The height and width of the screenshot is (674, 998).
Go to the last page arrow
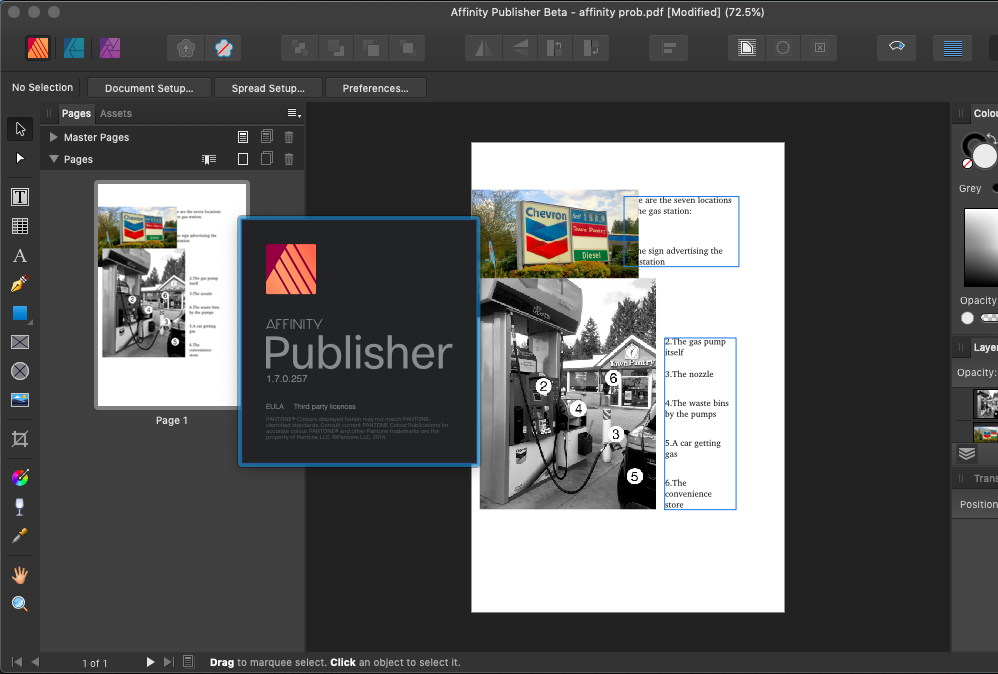click(x=169, y=662)
